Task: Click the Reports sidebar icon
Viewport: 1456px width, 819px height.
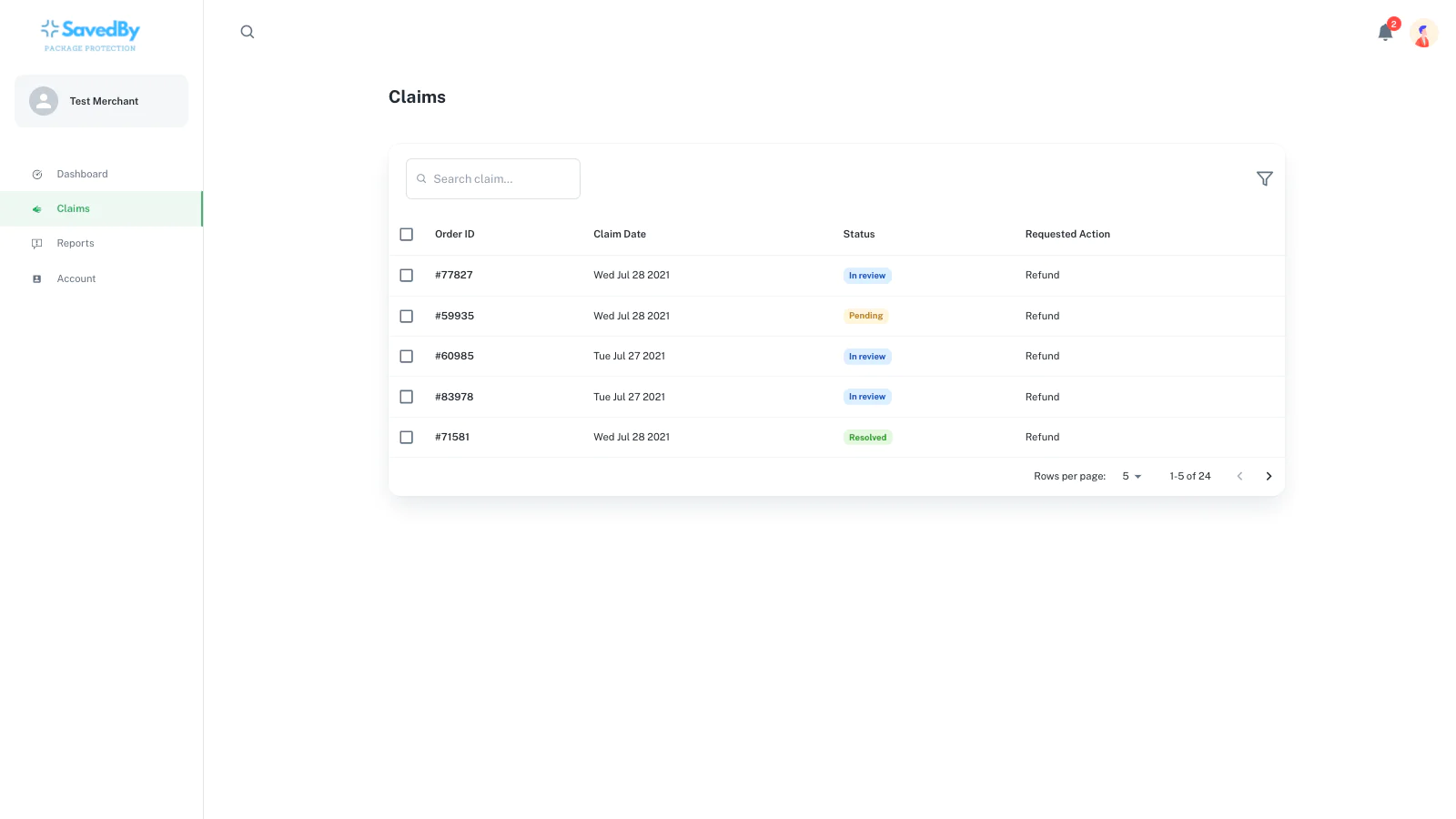Action: (x=37, y=244)
